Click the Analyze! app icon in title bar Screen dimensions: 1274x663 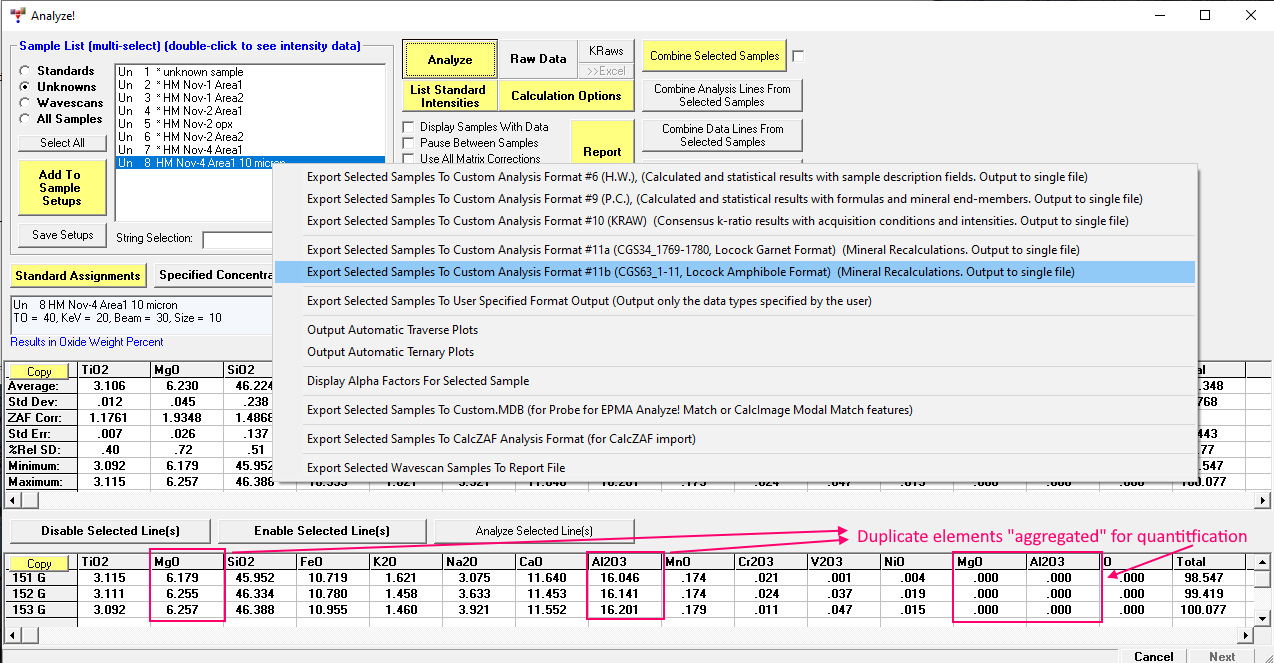[17, 15]
